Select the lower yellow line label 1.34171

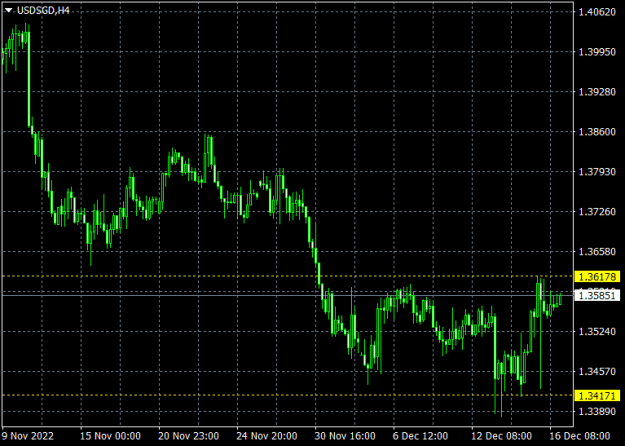[597, 396]
